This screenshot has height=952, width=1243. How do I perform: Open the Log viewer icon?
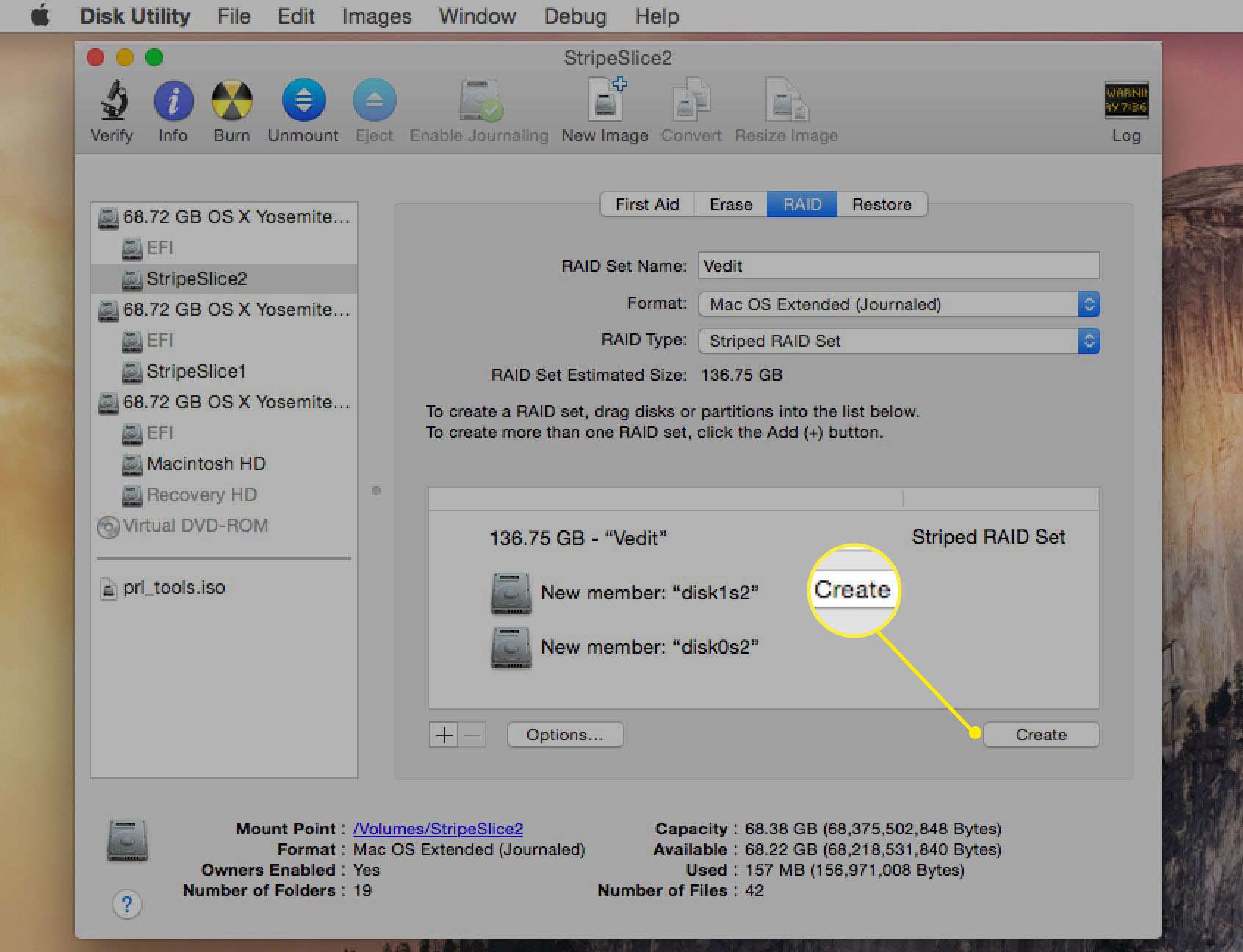tap(1125, 100)
